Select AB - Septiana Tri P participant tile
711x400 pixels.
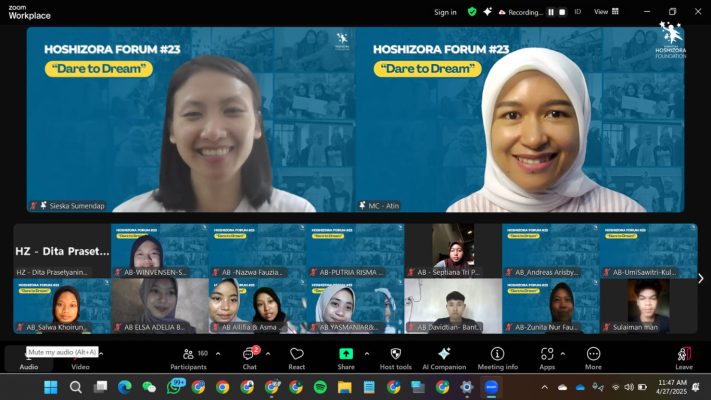point(453,251)
